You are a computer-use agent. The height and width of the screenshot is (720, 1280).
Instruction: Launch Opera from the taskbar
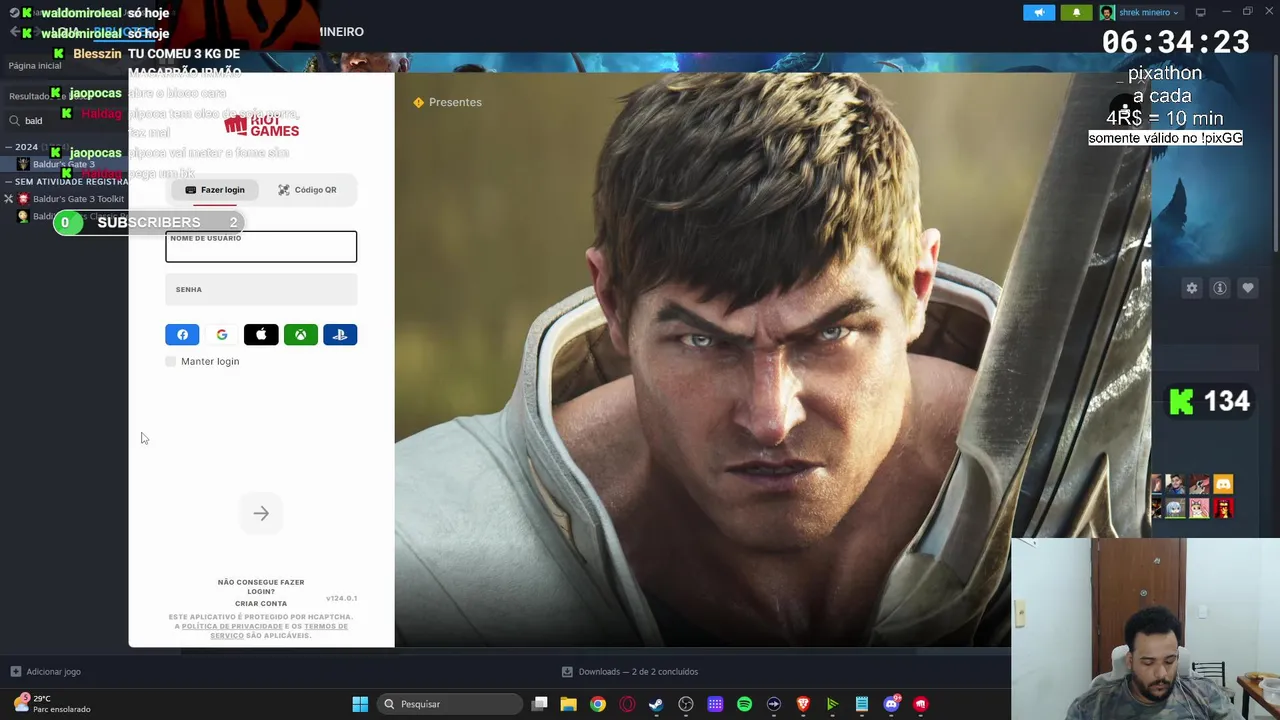(627, 704)
